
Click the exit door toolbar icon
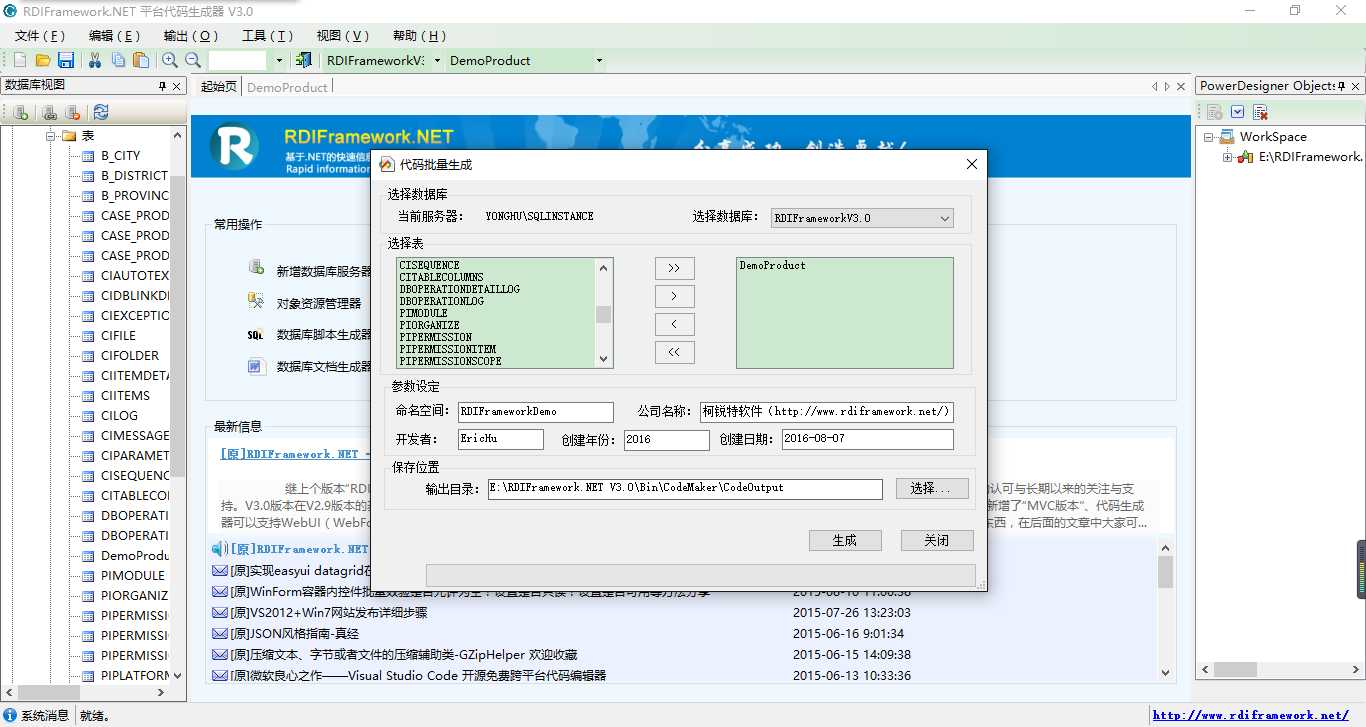pyautogui.click(x=304, y=60)
